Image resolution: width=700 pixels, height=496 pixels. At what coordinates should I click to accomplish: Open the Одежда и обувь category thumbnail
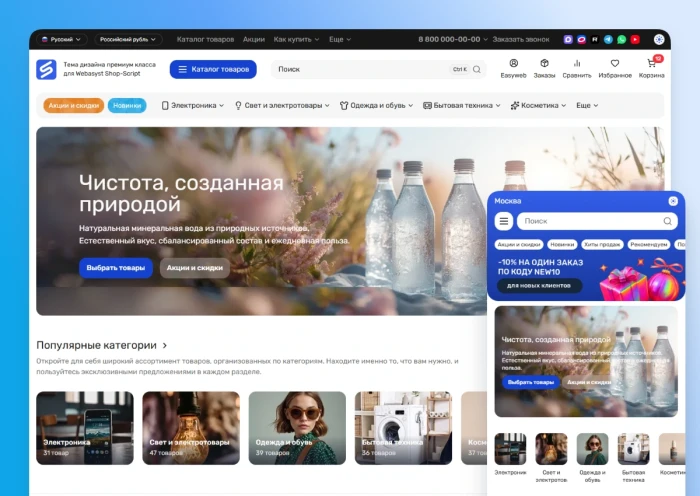[297, 428]
